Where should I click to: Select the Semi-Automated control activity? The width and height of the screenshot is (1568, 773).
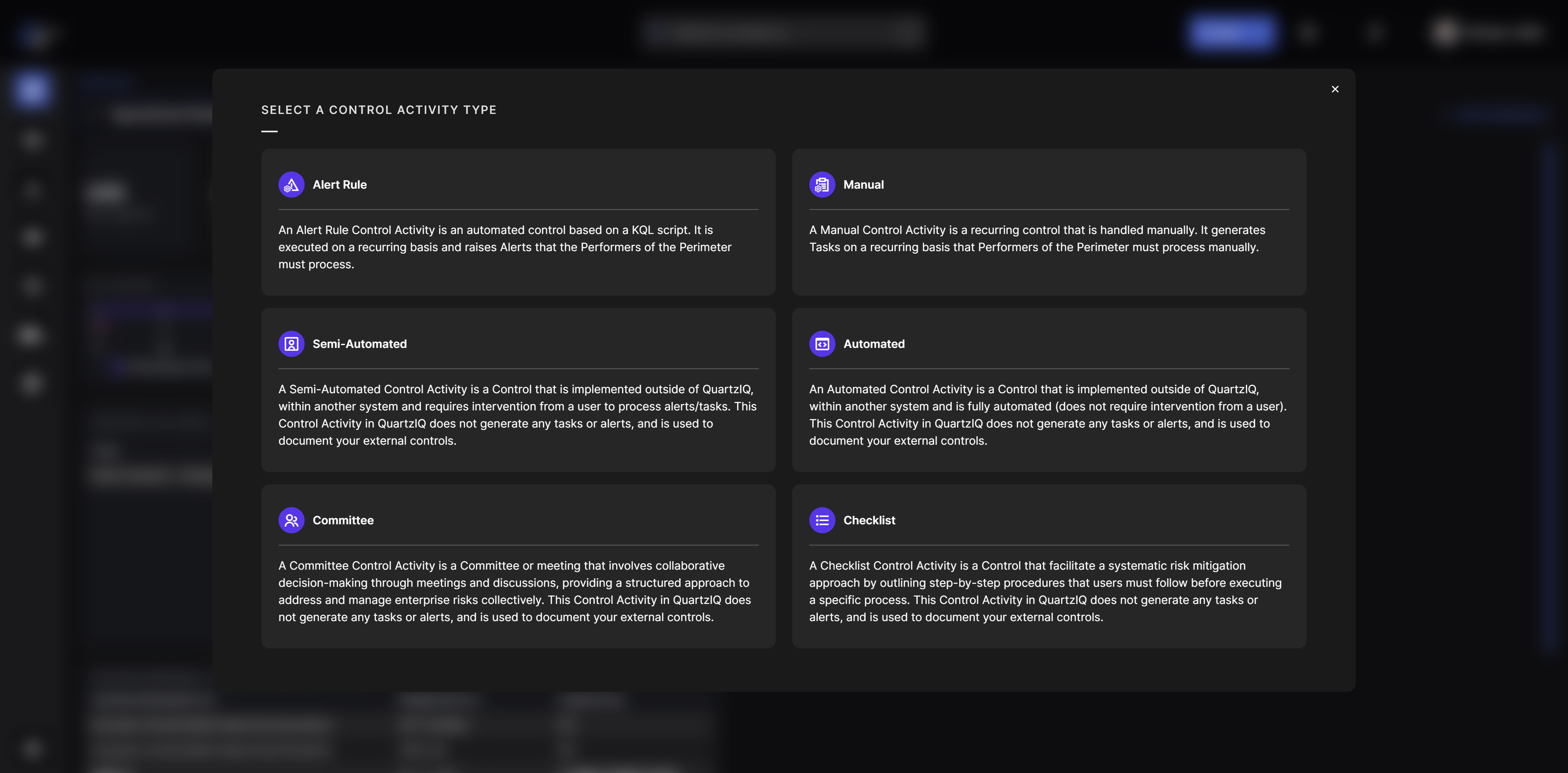point(518,390)
